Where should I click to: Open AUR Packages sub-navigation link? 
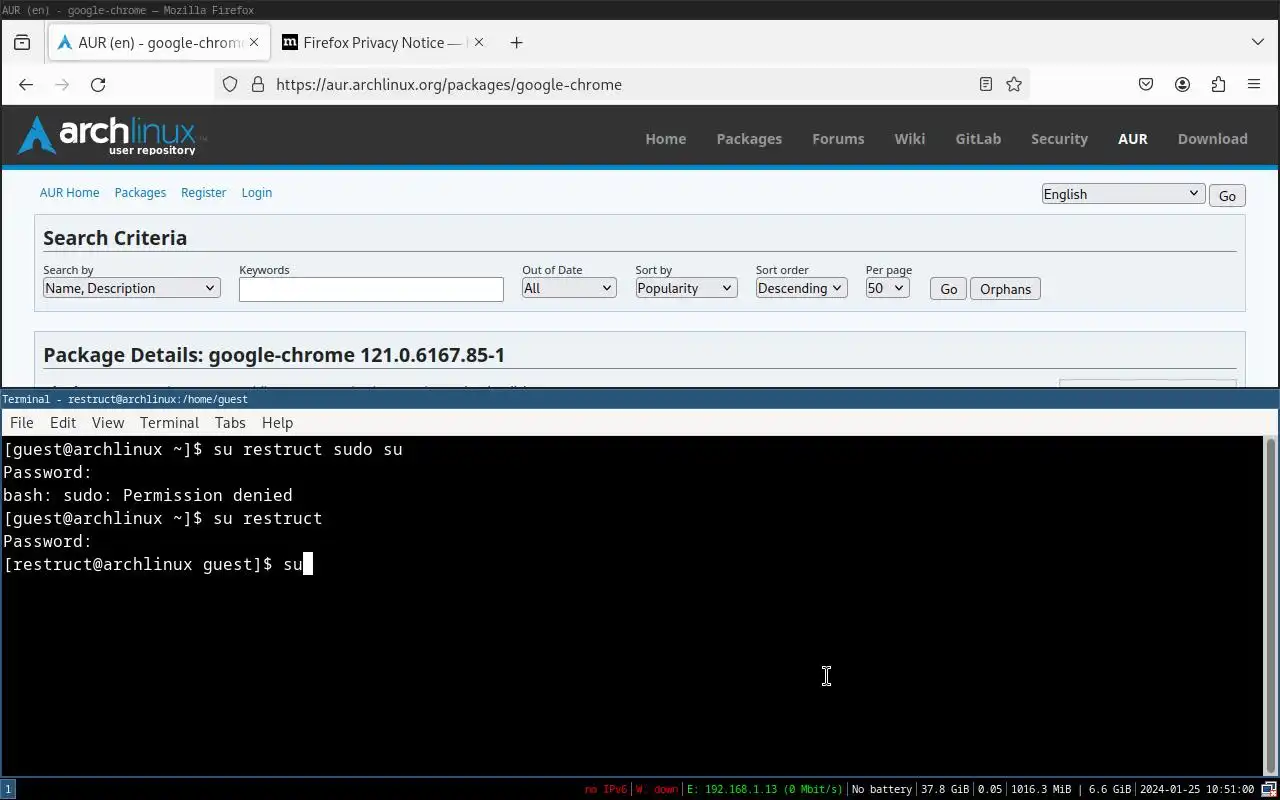140,192
